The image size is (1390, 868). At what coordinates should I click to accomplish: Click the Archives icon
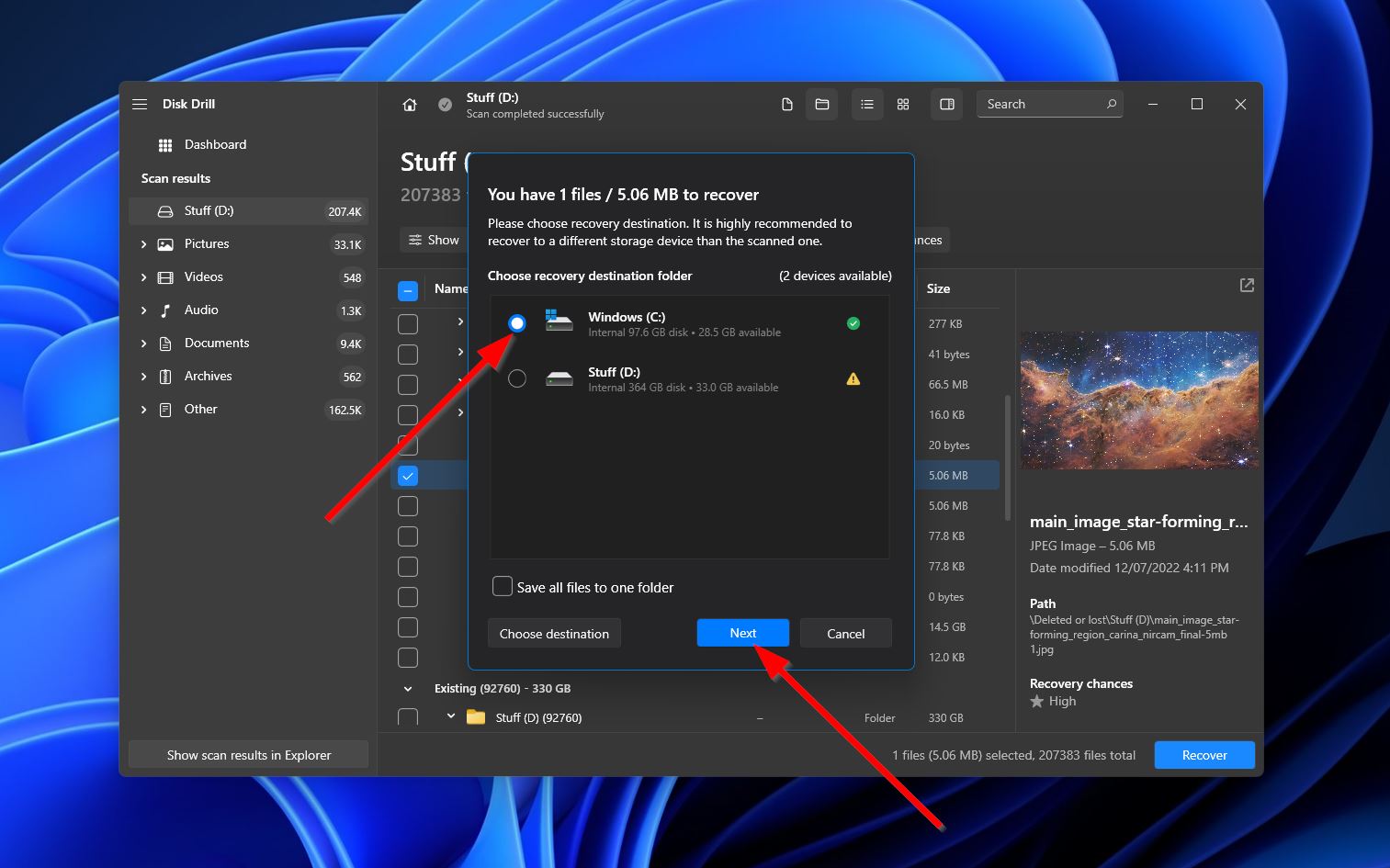165,377
